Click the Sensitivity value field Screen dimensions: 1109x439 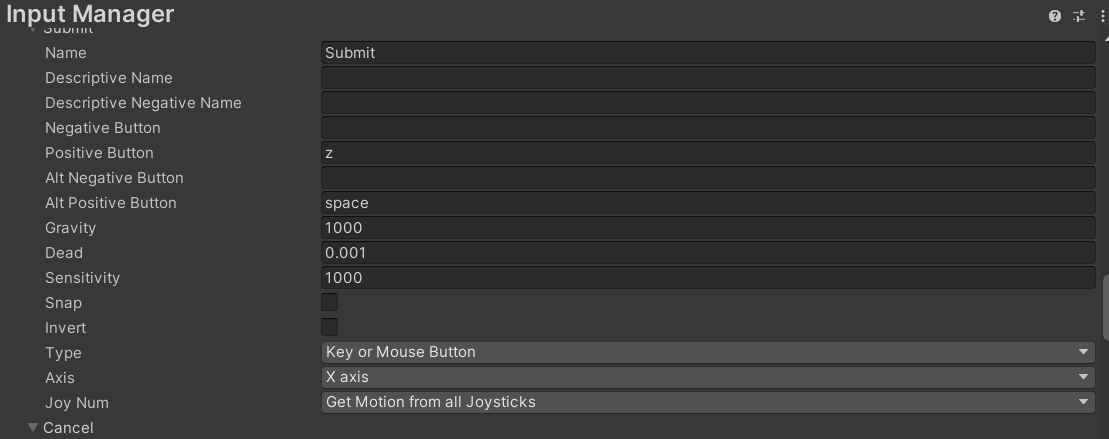point(708,278)
